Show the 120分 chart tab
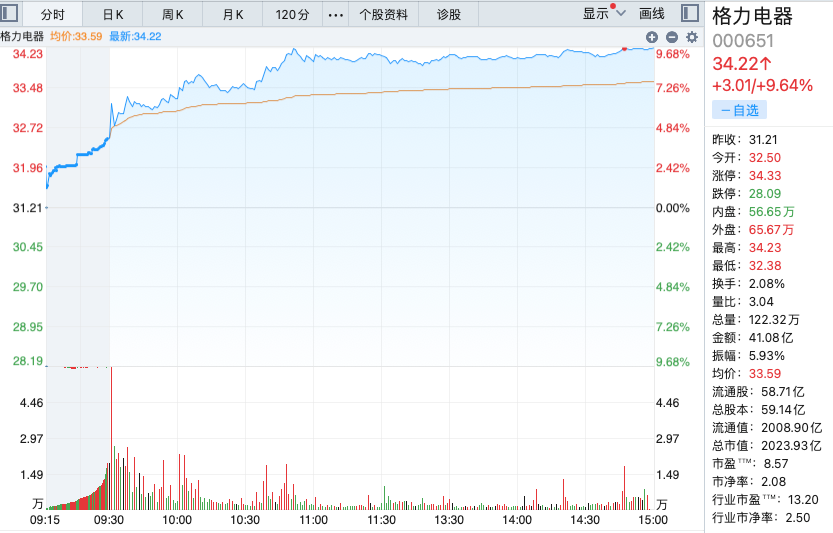 point(292,15)
